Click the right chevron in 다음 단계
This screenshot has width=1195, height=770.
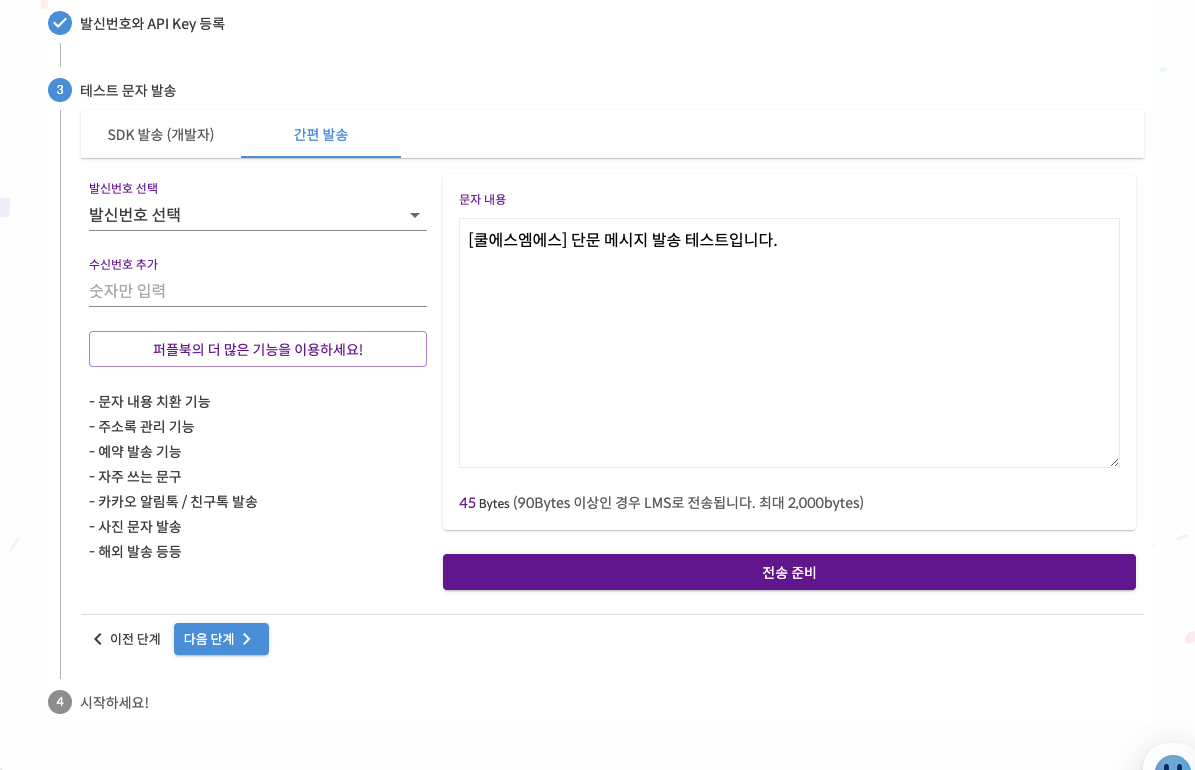coord(247,639)
